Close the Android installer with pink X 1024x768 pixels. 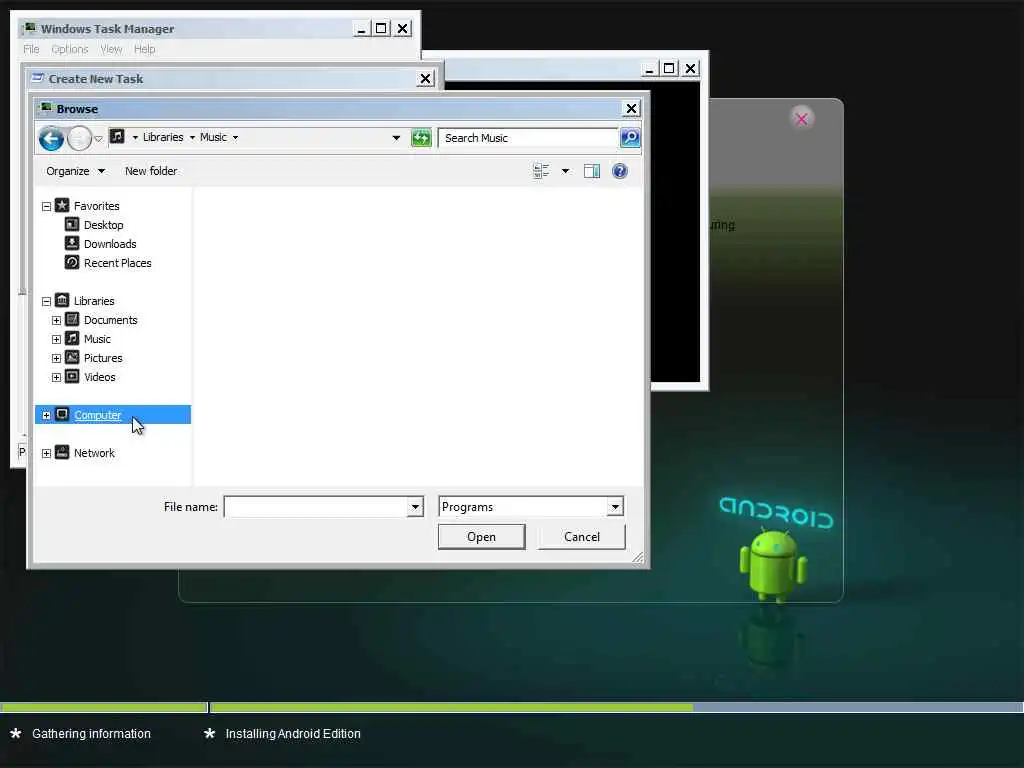click(x=801, y=119)
